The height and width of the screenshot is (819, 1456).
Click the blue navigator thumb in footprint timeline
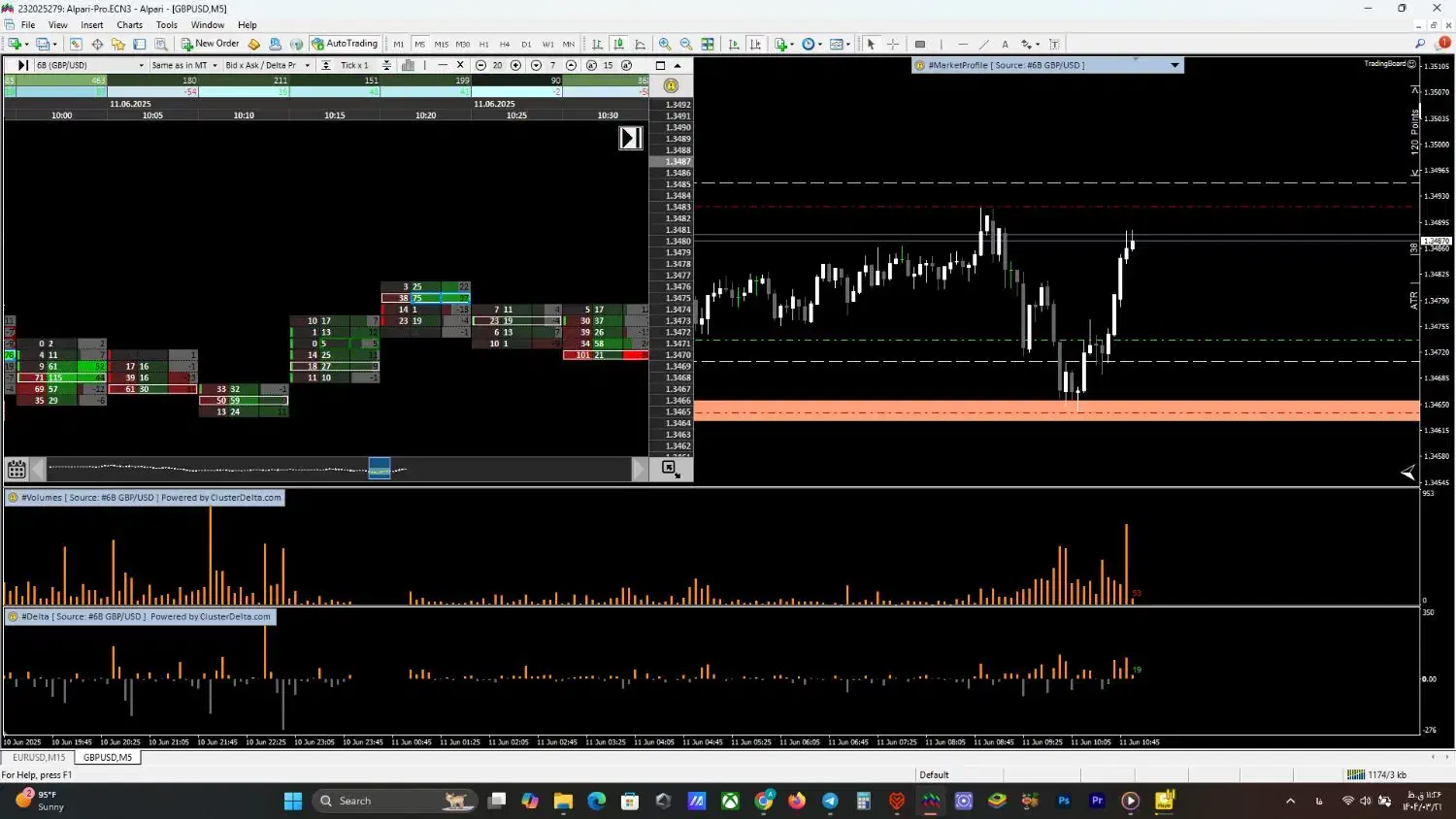[x=380, y=469]
